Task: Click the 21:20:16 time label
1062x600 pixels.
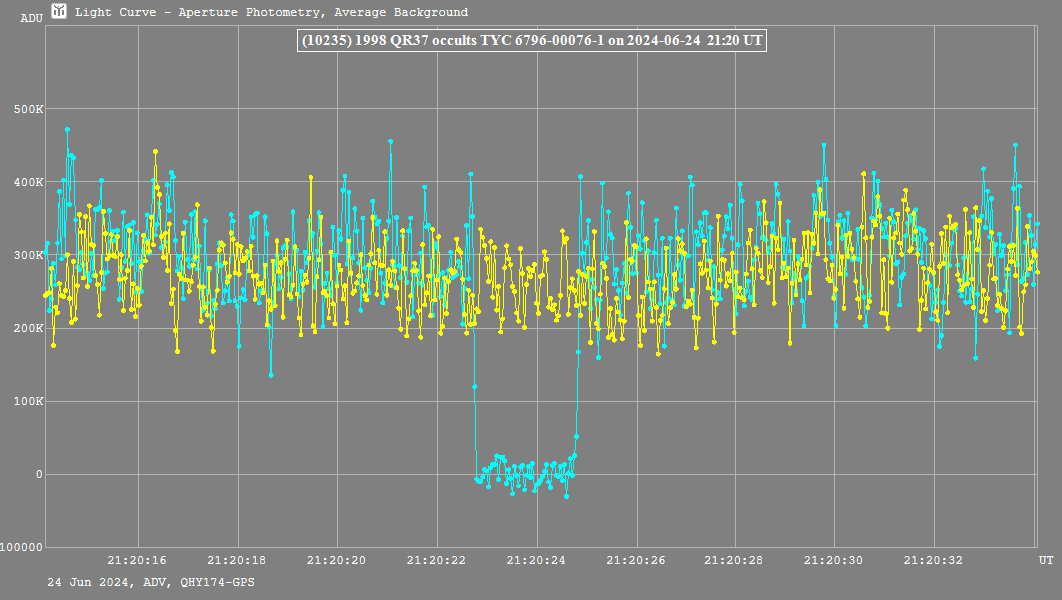Action: [137, 561]
